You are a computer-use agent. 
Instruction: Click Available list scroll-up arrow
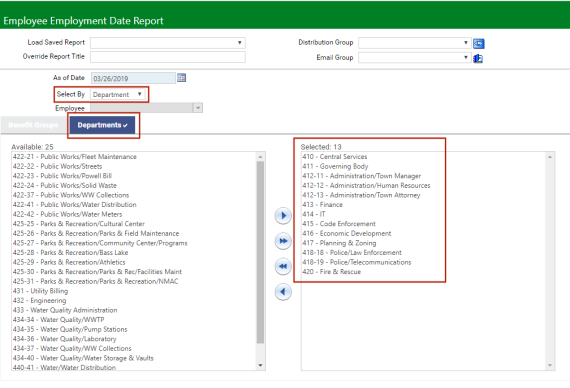pyautogui.click(x=260, y=157)
